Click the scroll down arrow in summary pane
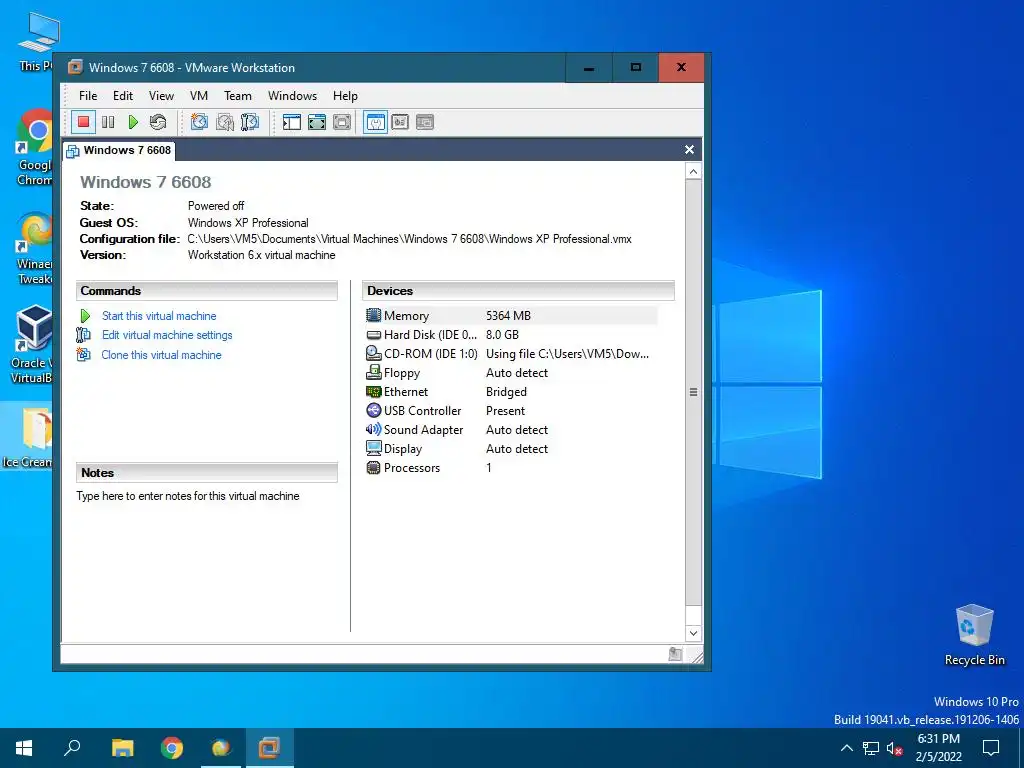Screen dimensions: 1024x768 (x=694, y=633)
